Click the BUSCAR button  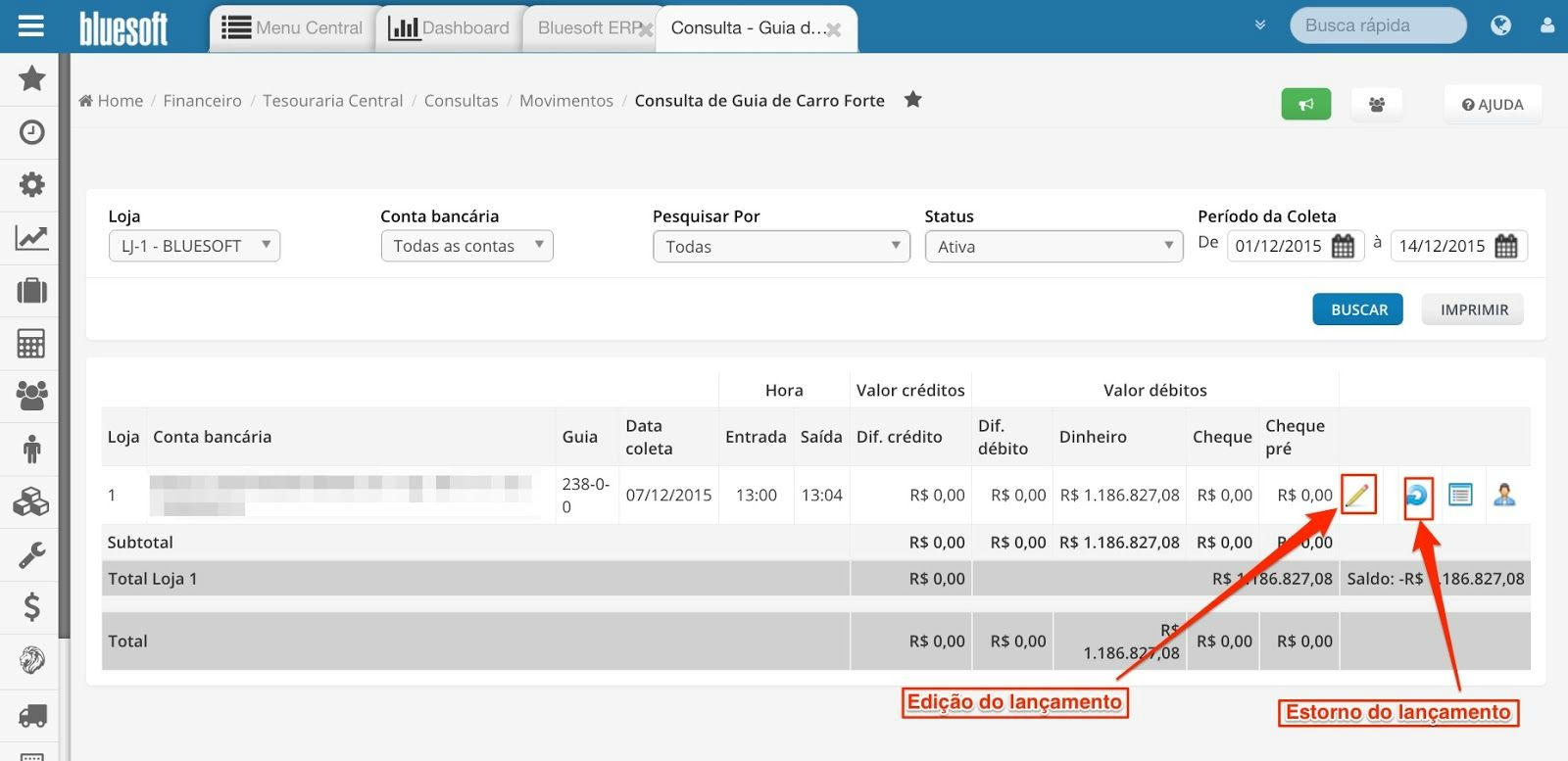pyautogui.click(x=1358, y=309)
